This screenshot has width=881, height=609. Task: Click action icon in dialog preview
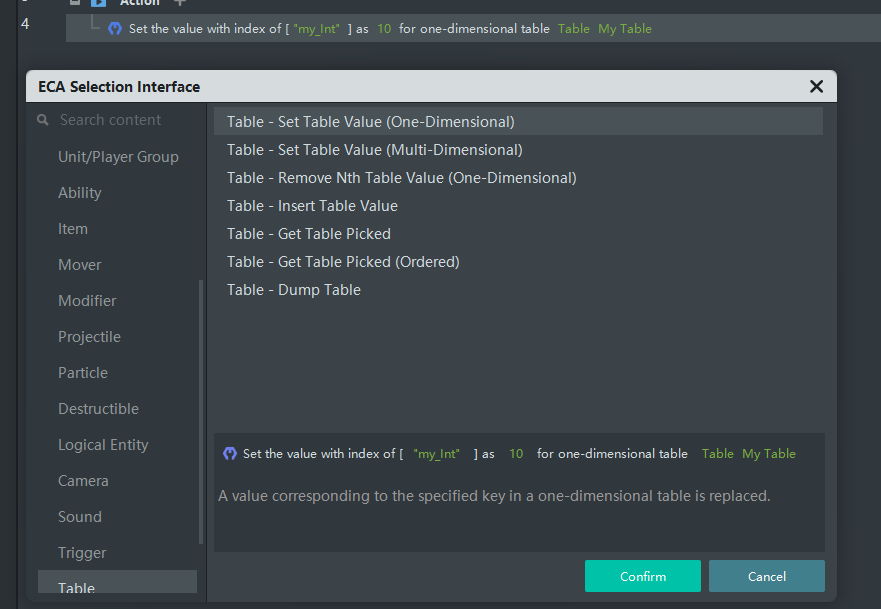(230, 453)
